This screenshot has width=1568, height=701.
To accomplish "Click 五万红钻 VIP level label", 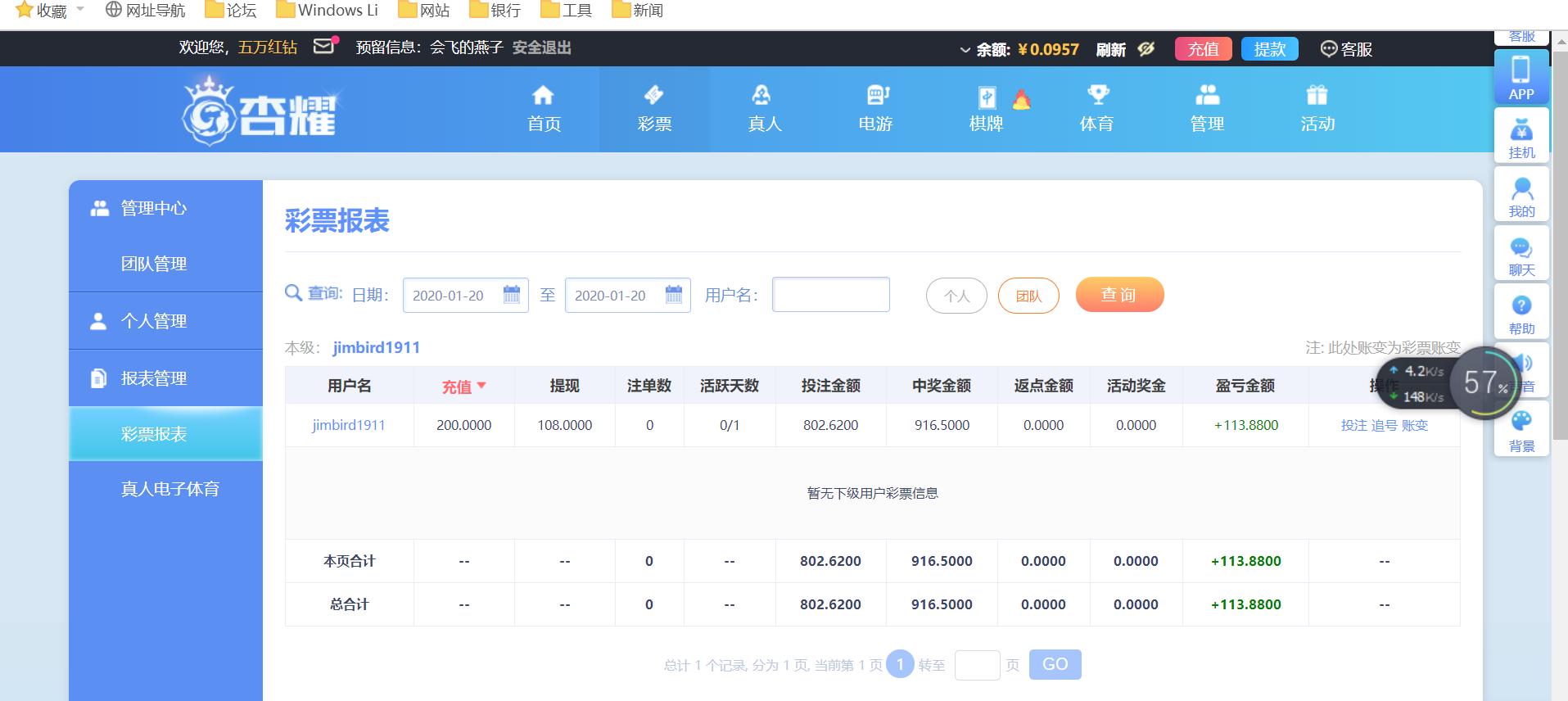I will click(x=267, y=47).
